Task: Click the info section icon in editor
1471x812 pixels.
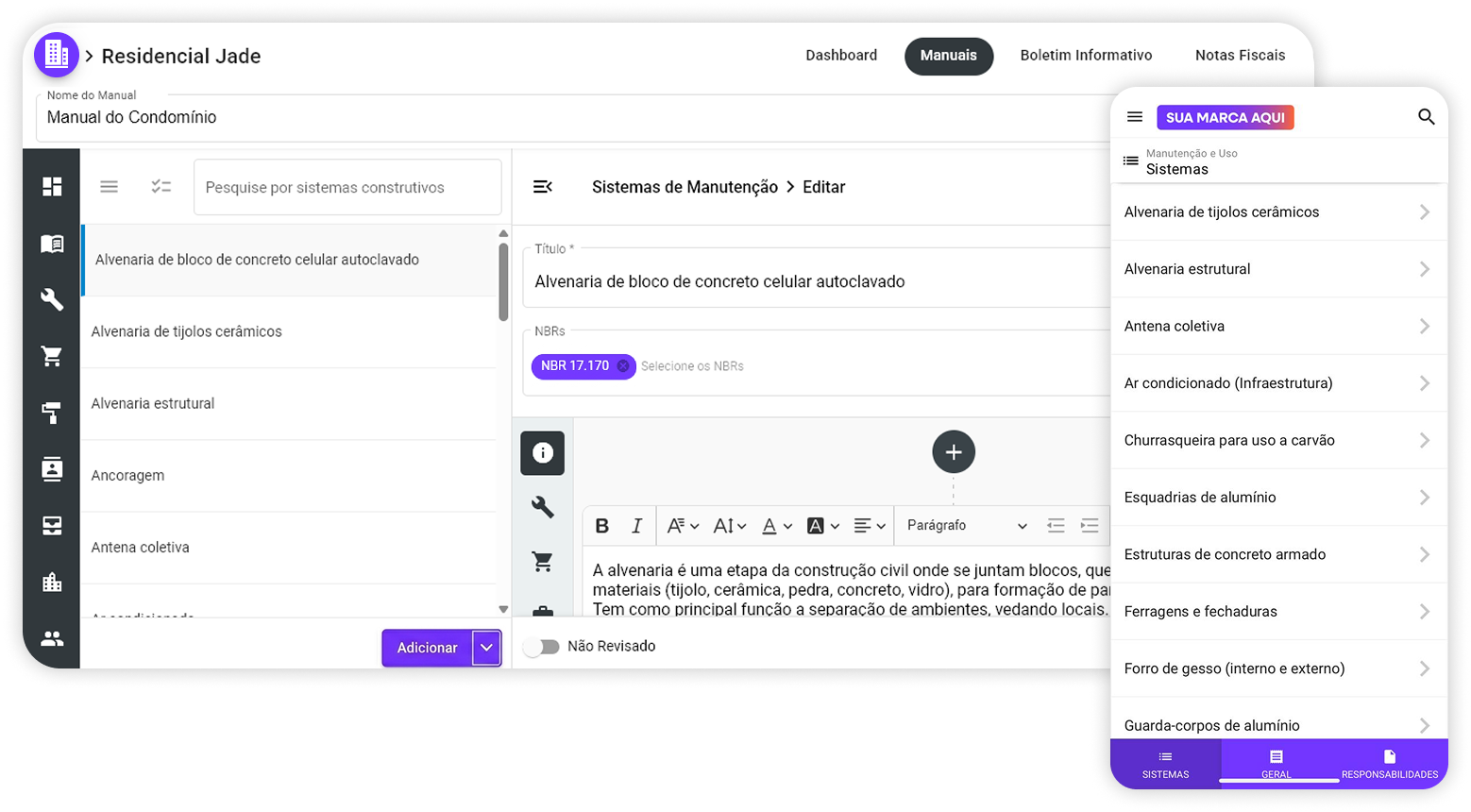Action: click(542, 453)
